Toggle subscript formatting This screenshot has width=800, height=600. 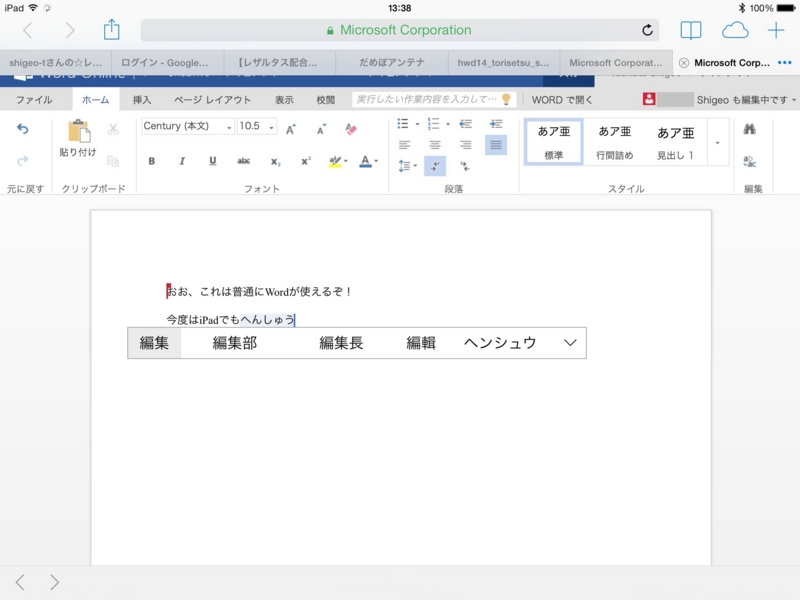click(x=275, y=160)
